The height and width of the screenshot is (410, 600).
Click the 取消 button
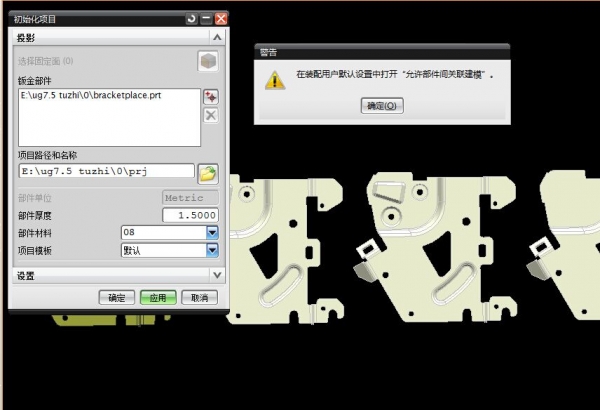click(x=199, y=297)
